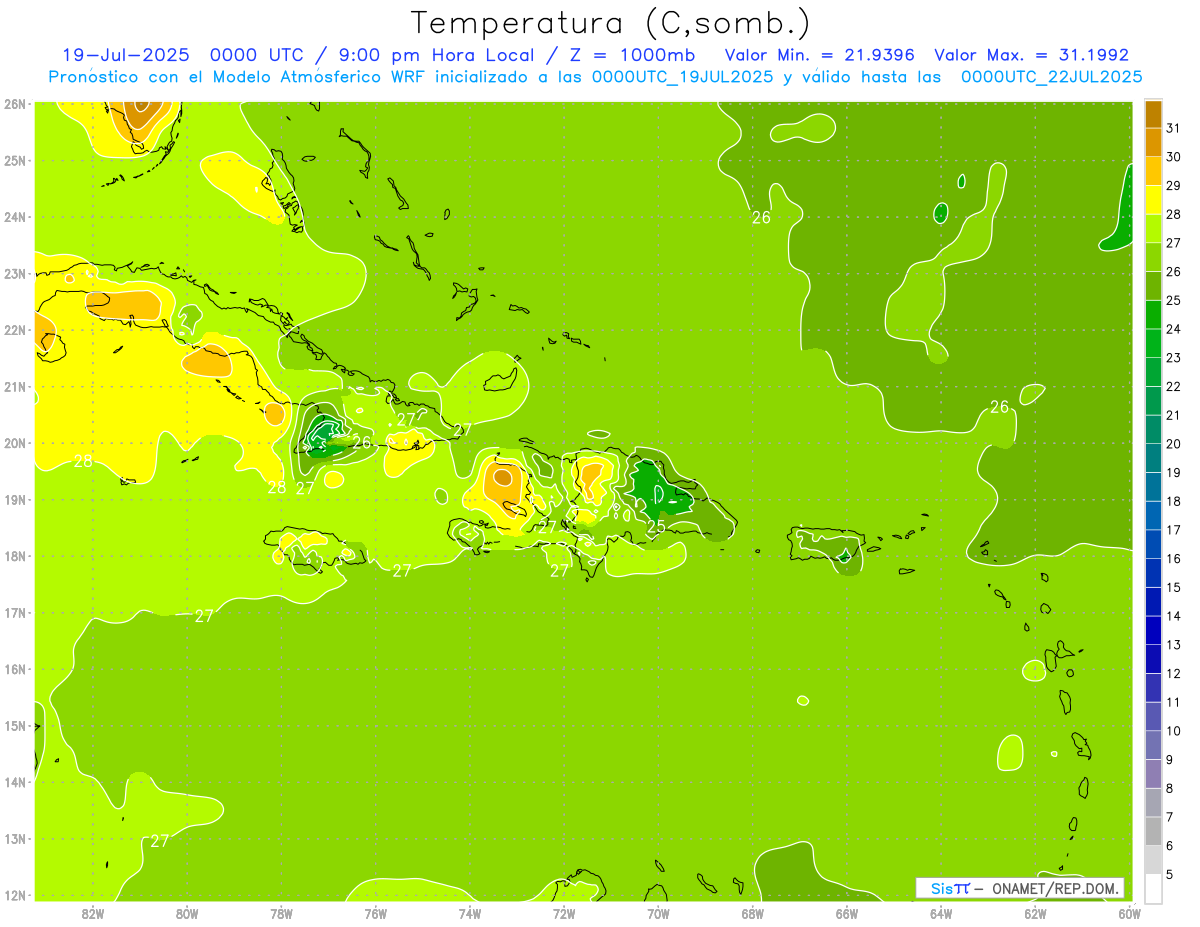This screenshot has height=927, width=1200.
Task: Click the longitude label "68W"
Action: pos(753,913)
